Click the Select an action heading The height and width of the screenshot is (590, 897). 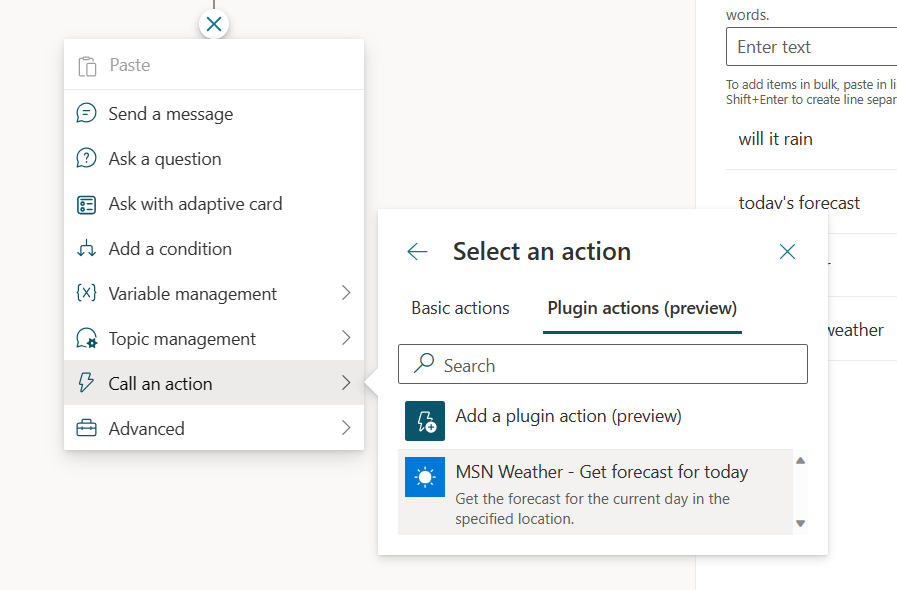[x=542, y=251]
